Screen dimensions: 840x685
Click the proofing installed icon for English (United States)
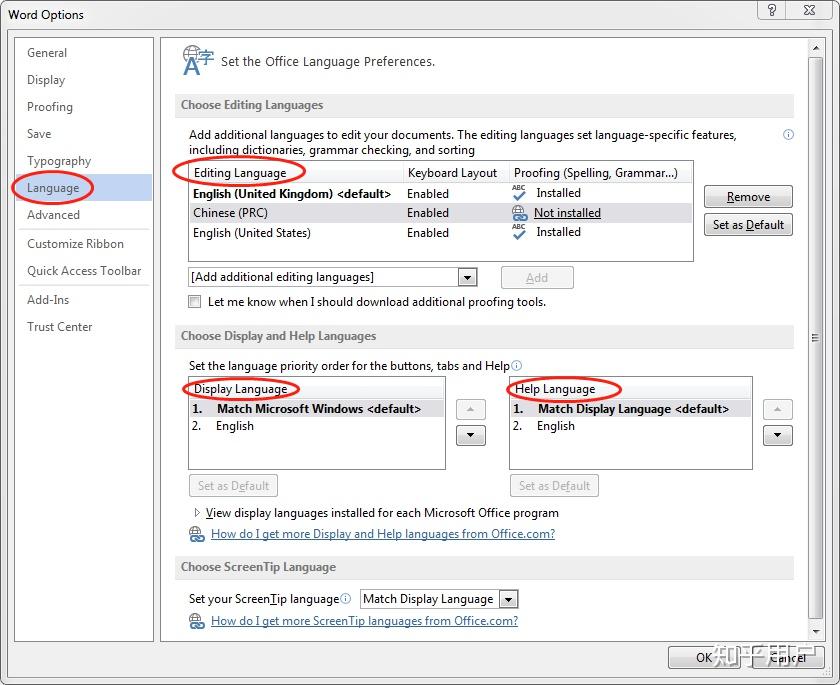519,232
